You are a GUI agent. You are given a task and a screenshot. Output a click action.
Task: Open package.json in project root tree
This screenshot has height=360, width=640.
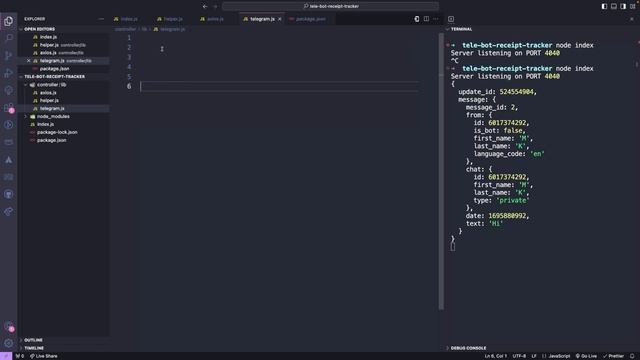(51, 140)
